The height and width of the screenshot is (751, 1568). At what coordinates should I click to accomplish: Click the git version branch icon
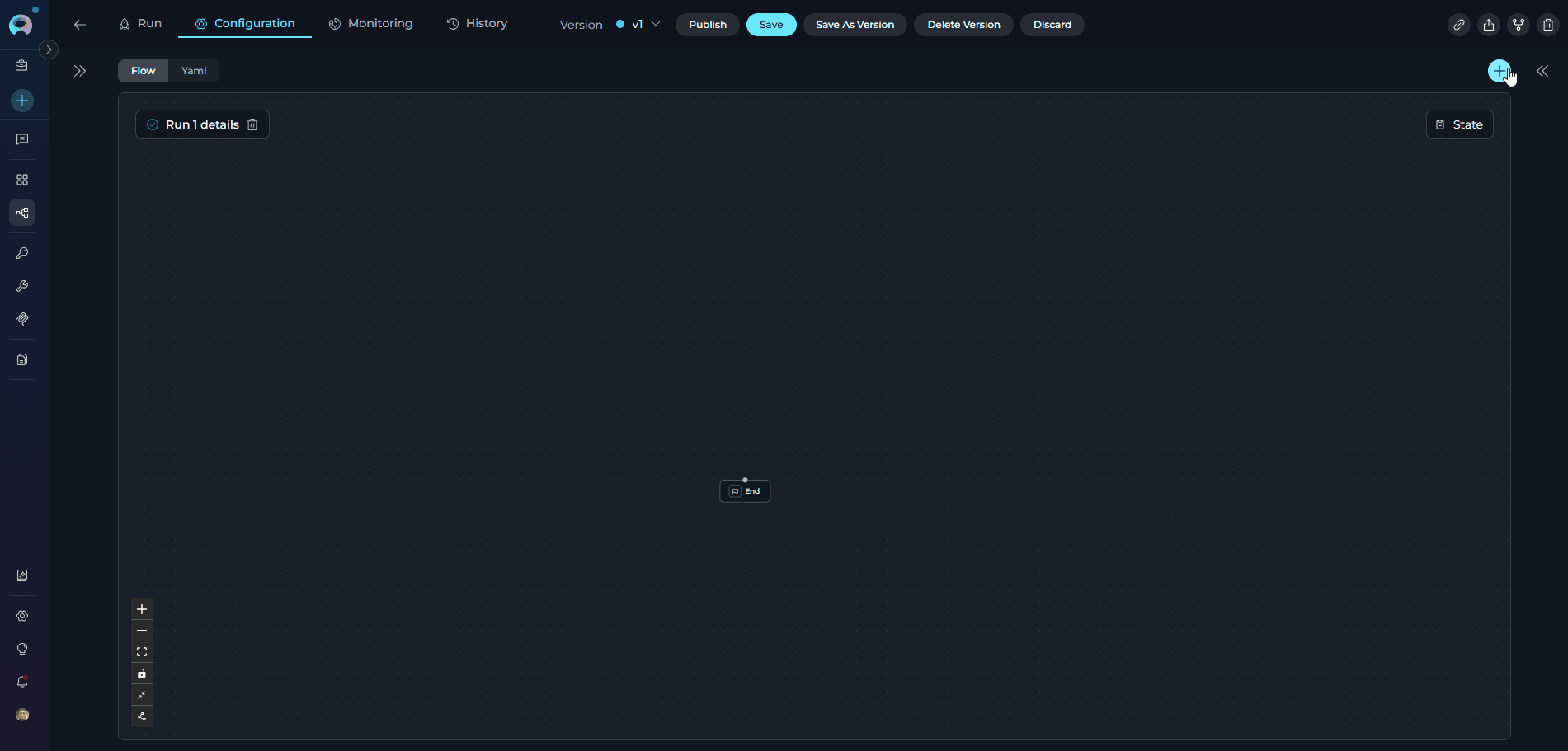1519,25
